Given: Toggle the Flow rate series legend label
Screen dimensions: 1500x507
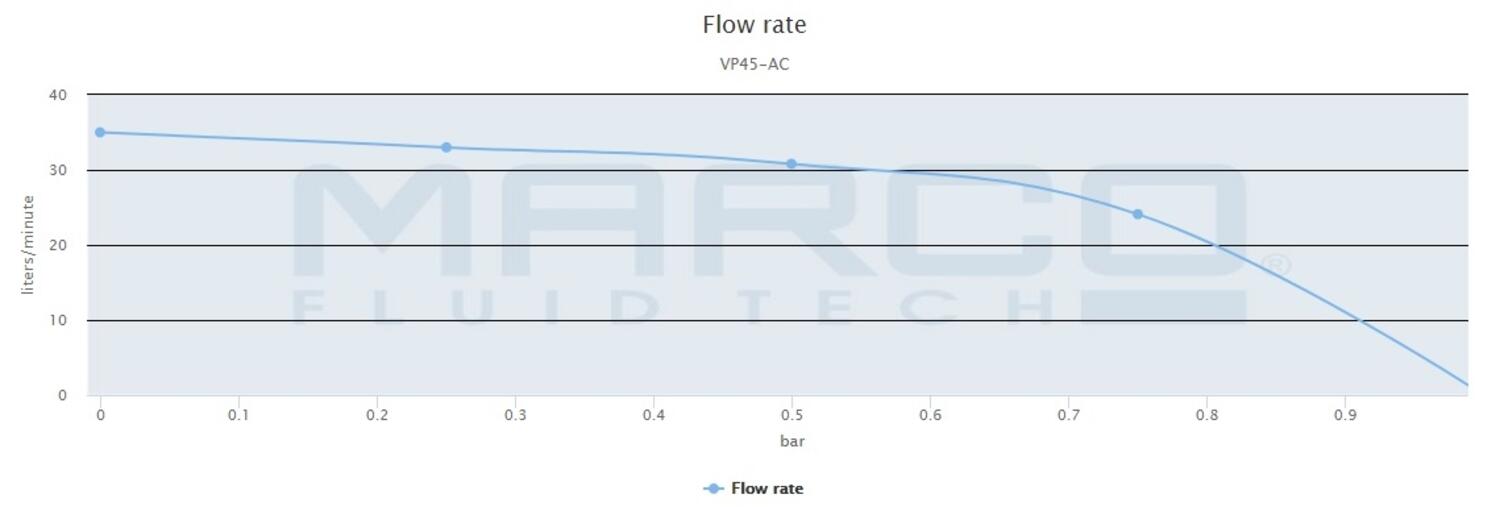Looking at the screenshot, I should [767, 489].
